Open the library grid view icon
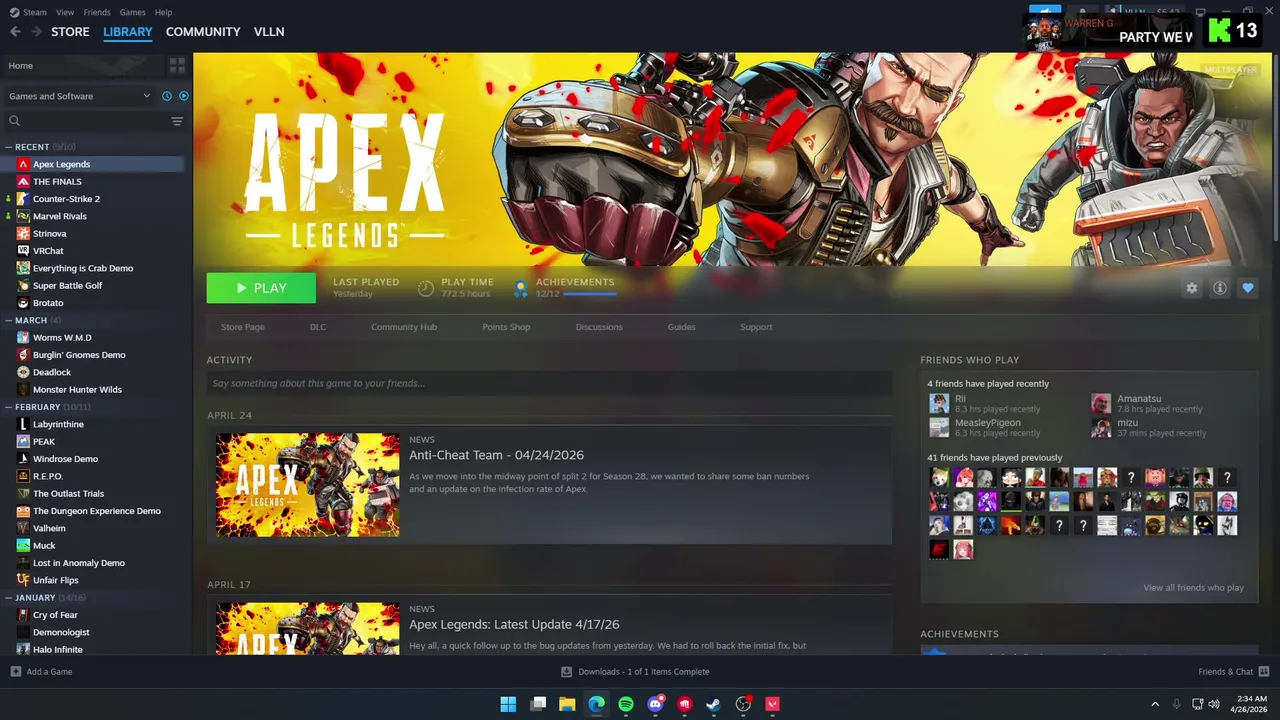 point(177,65)
